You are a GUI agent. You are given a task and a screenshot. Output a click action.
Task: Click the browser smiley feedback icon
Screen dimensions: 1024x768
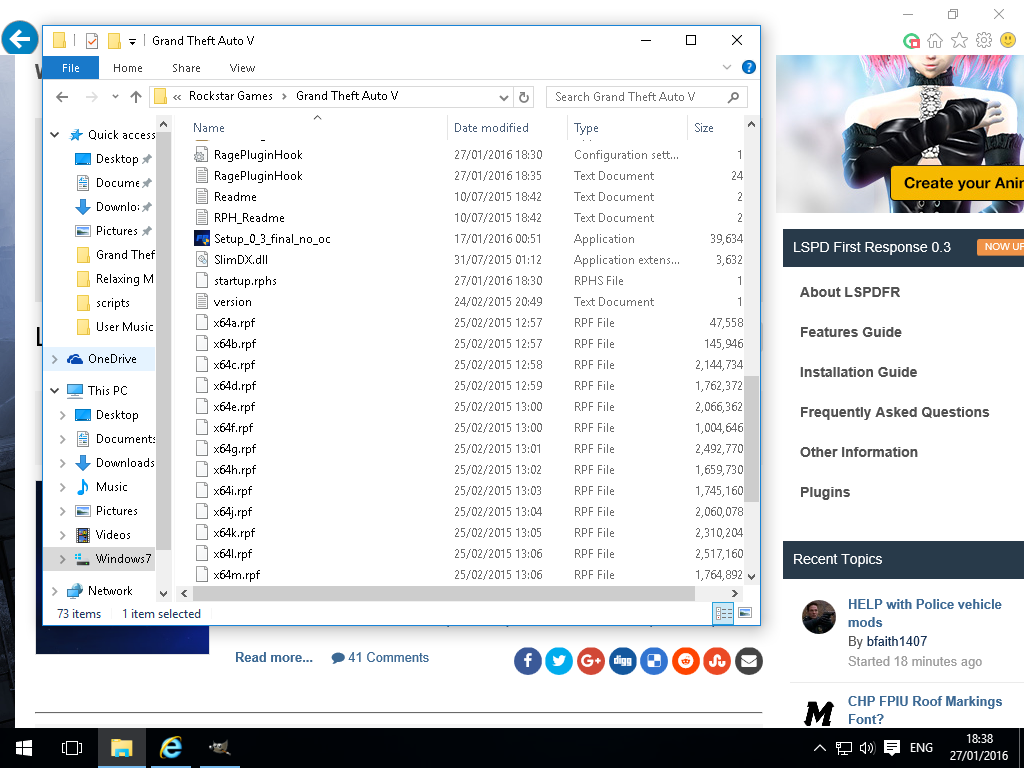(x=1008, y=40)
